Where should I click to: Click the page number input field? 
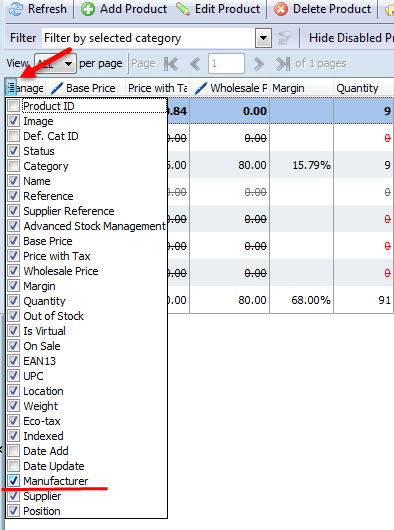[x=226, y=64]
